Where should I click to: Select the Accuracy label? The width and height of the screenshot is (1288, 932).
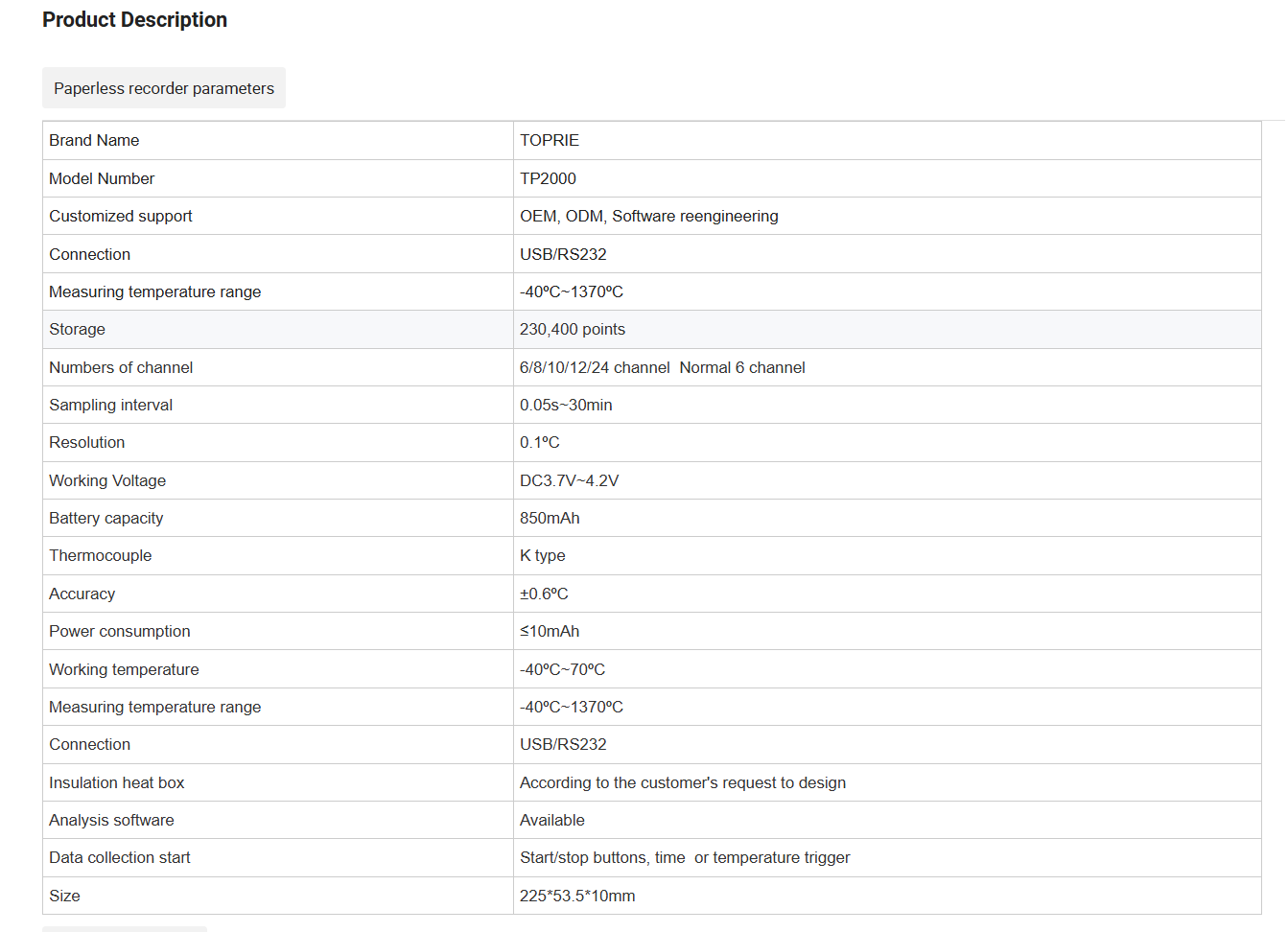click(x=82, y=594)
